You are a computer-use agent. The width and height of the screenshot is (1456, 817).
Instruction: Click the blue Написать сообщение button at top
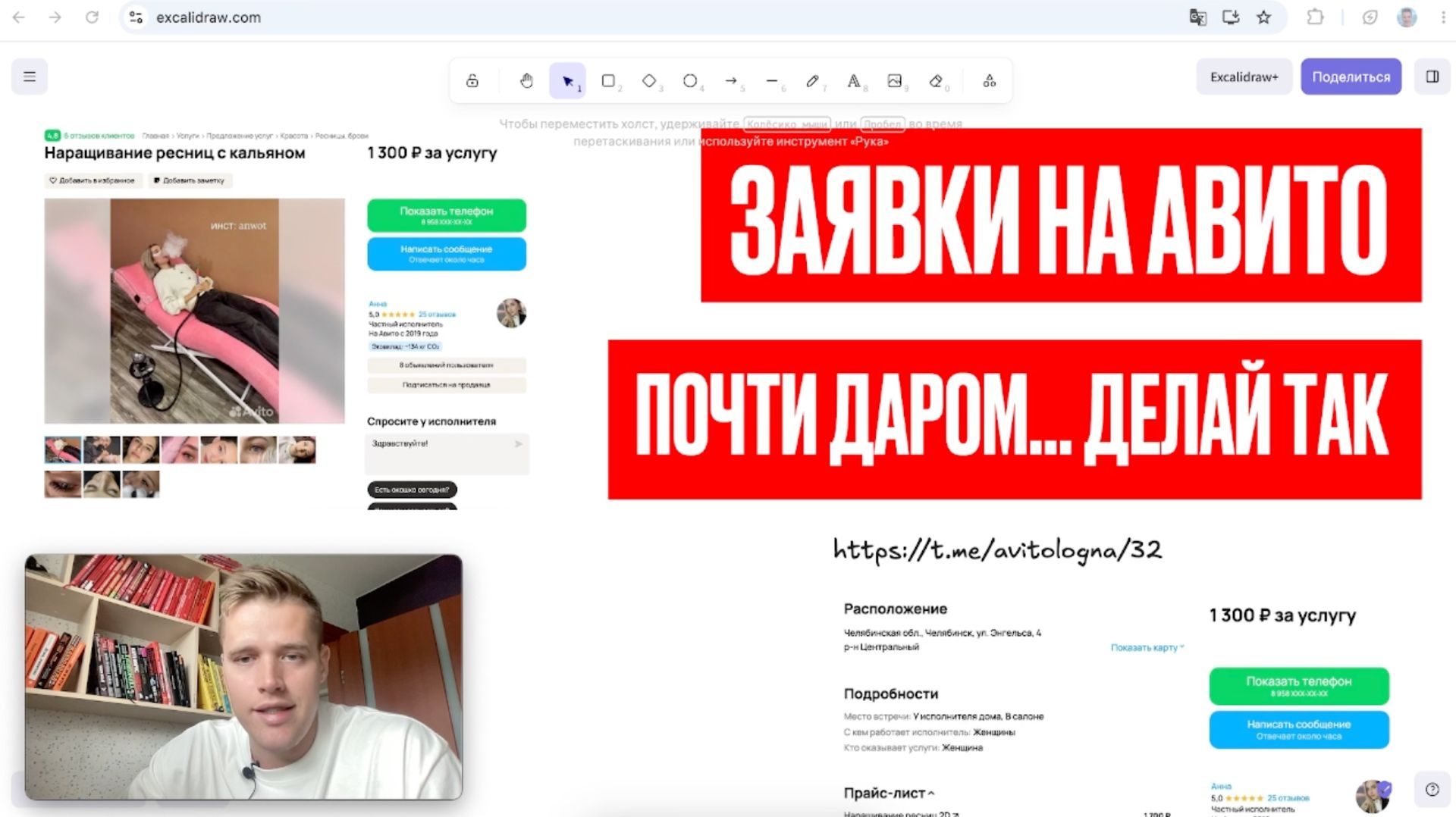coord(447,254)
